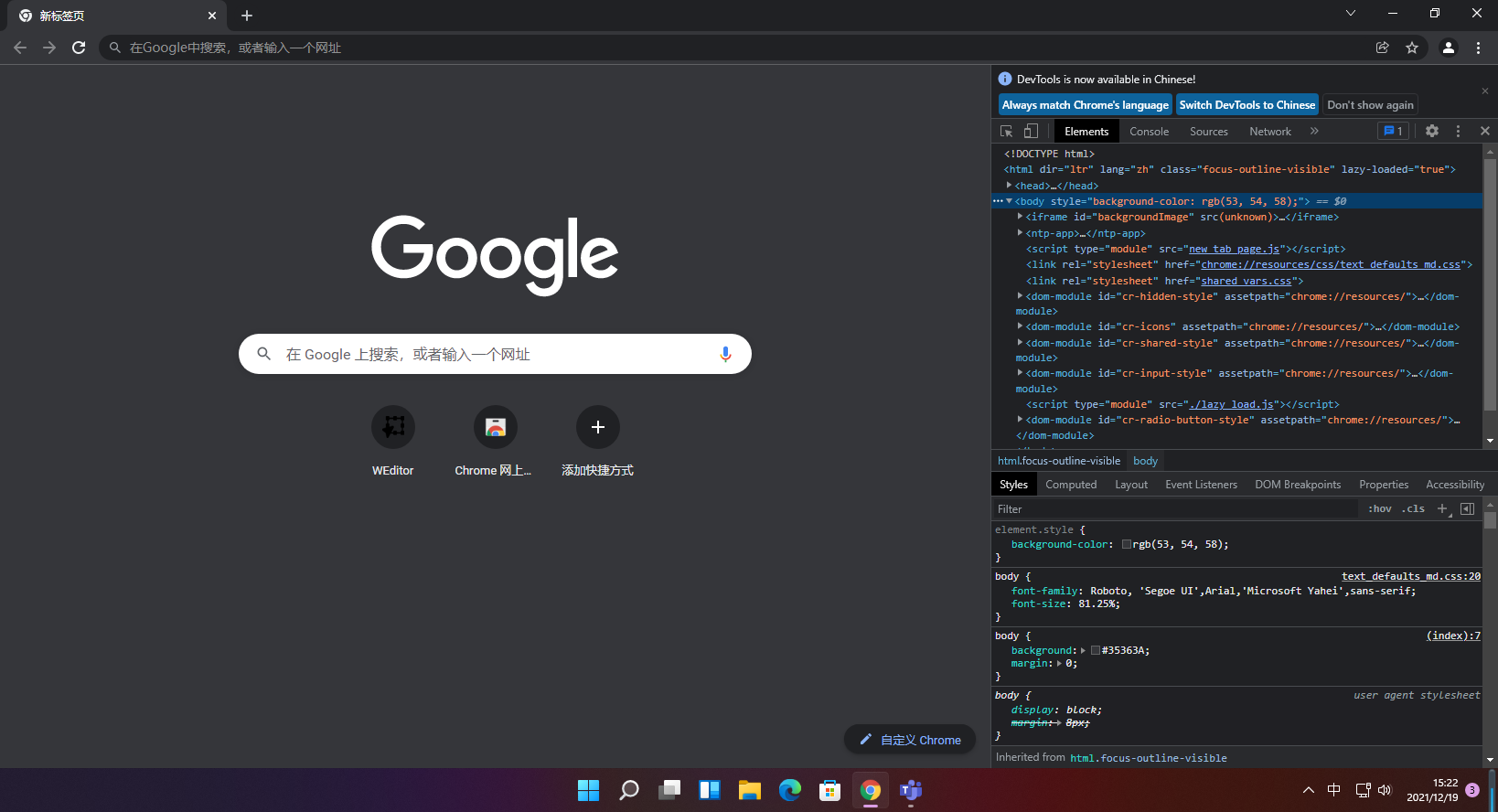Activate the inspect element picker icon
Viewport: 1498px width, 812px height.
click(1007, 131)
